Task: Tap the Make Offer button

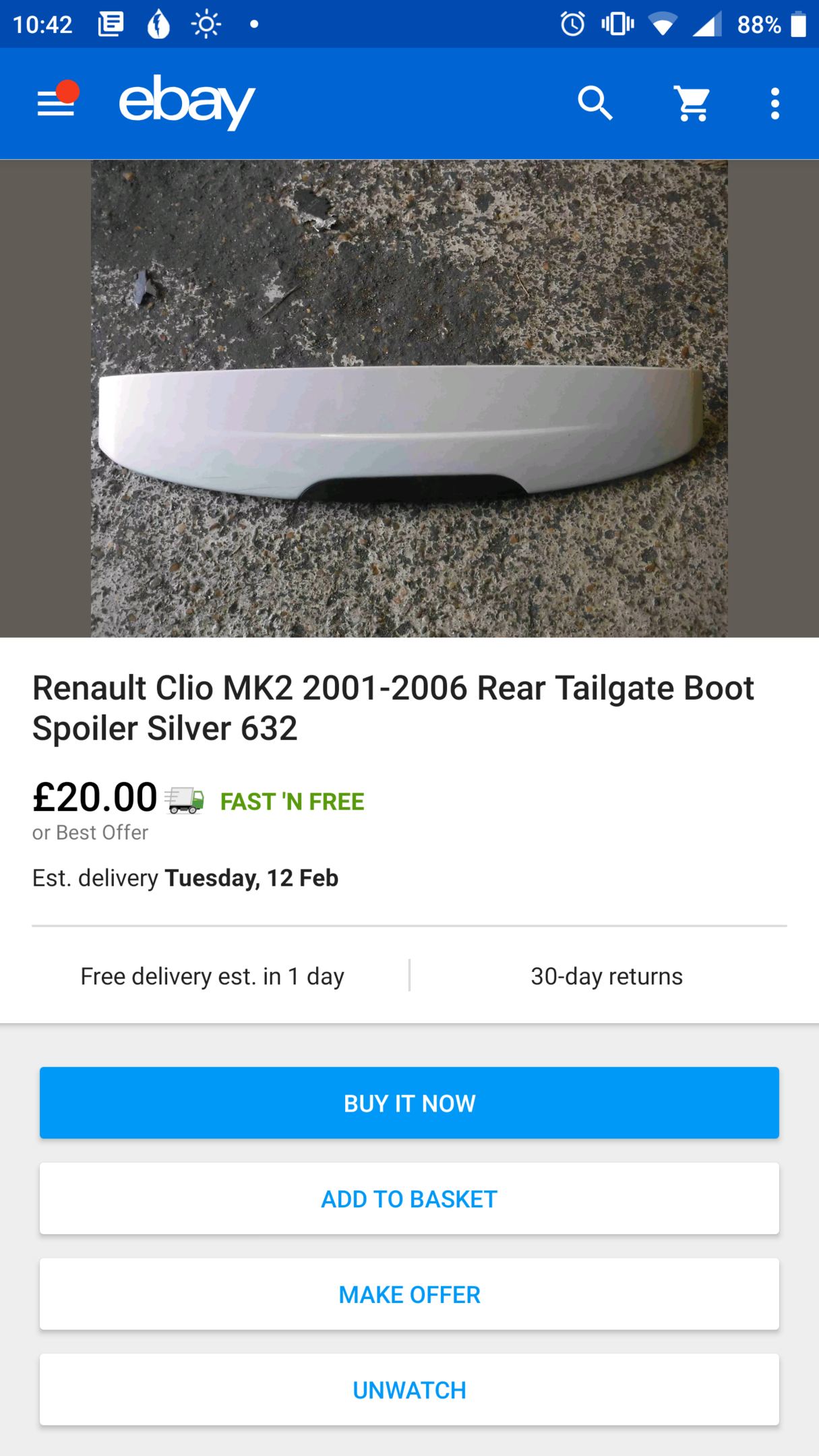Action: 409,1294
